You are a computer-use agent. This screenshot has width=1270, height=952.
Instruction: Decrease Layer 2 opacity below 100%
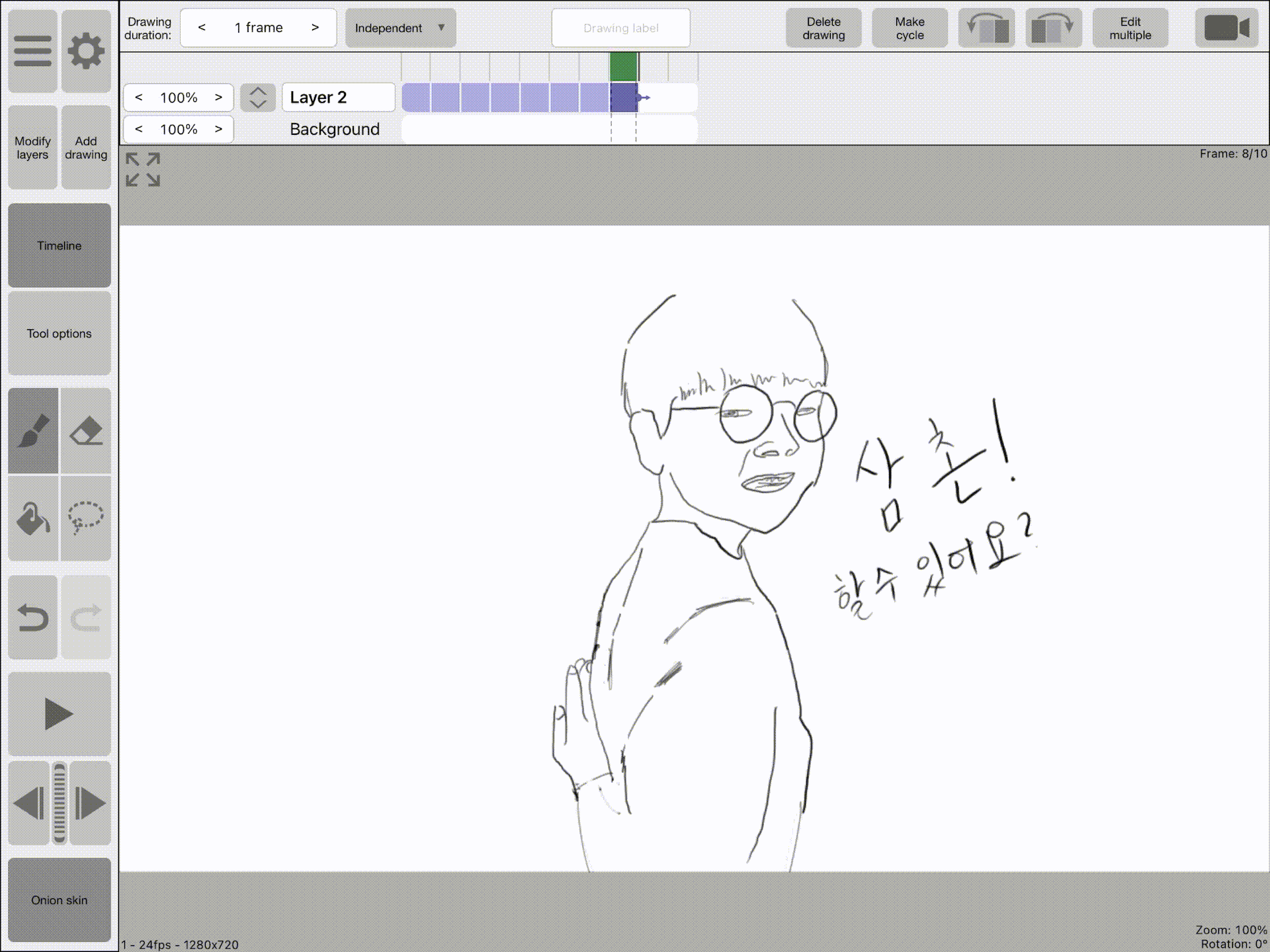tap(139, 98)
